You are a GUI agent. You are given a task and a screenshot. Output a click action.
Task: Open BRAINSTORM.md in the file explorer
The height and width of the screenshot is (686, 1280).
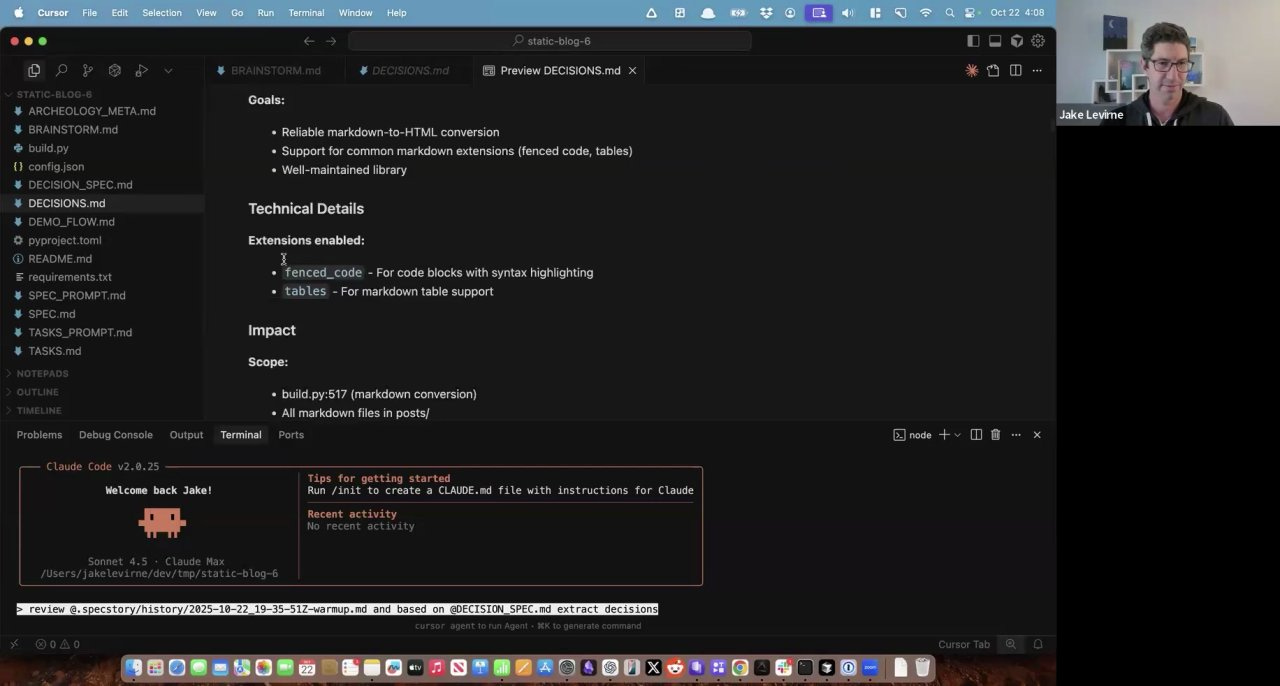[x=73, y=129]
